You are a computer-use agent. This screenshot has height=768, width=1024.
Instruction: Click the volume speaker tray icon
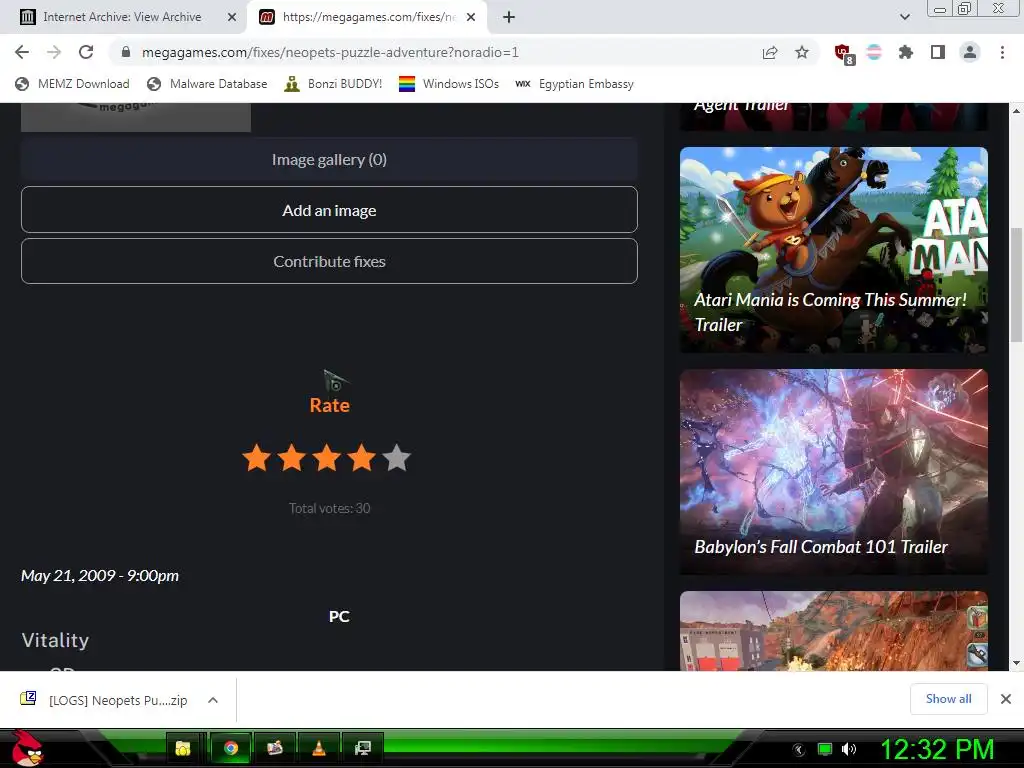pos(849,750)
